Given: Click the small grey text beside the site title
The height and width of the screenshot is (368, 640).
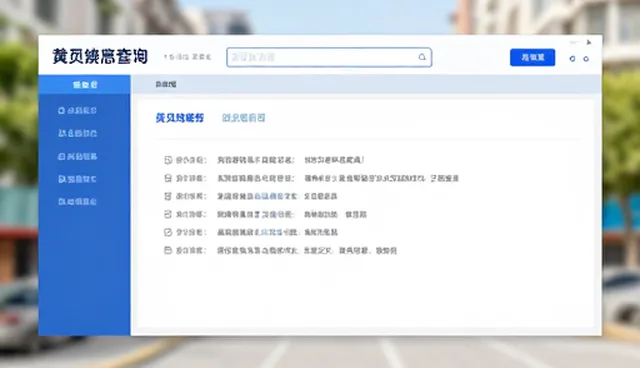Looking at the screenshot, I should (x=187, y=57).
